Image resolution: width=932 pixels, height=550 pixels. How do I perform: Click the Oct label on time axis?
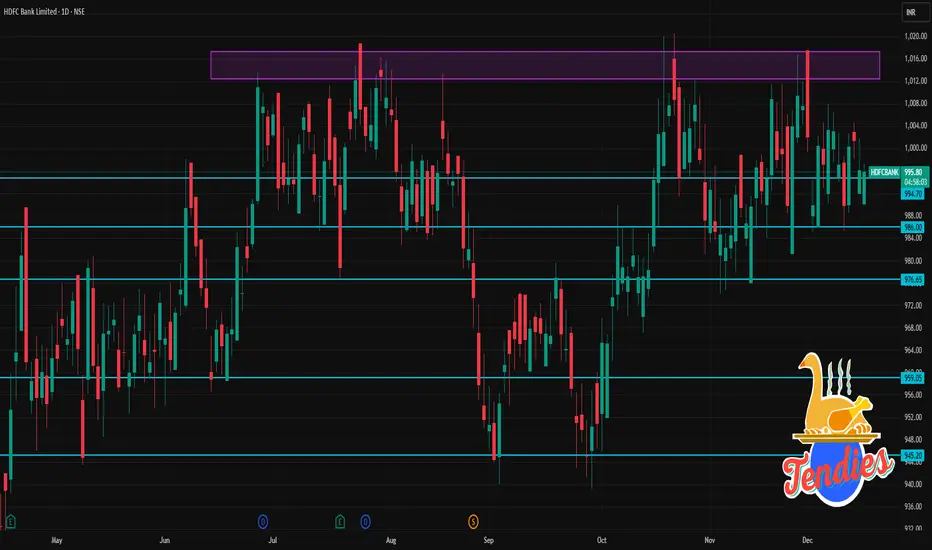tap(602, 540)
